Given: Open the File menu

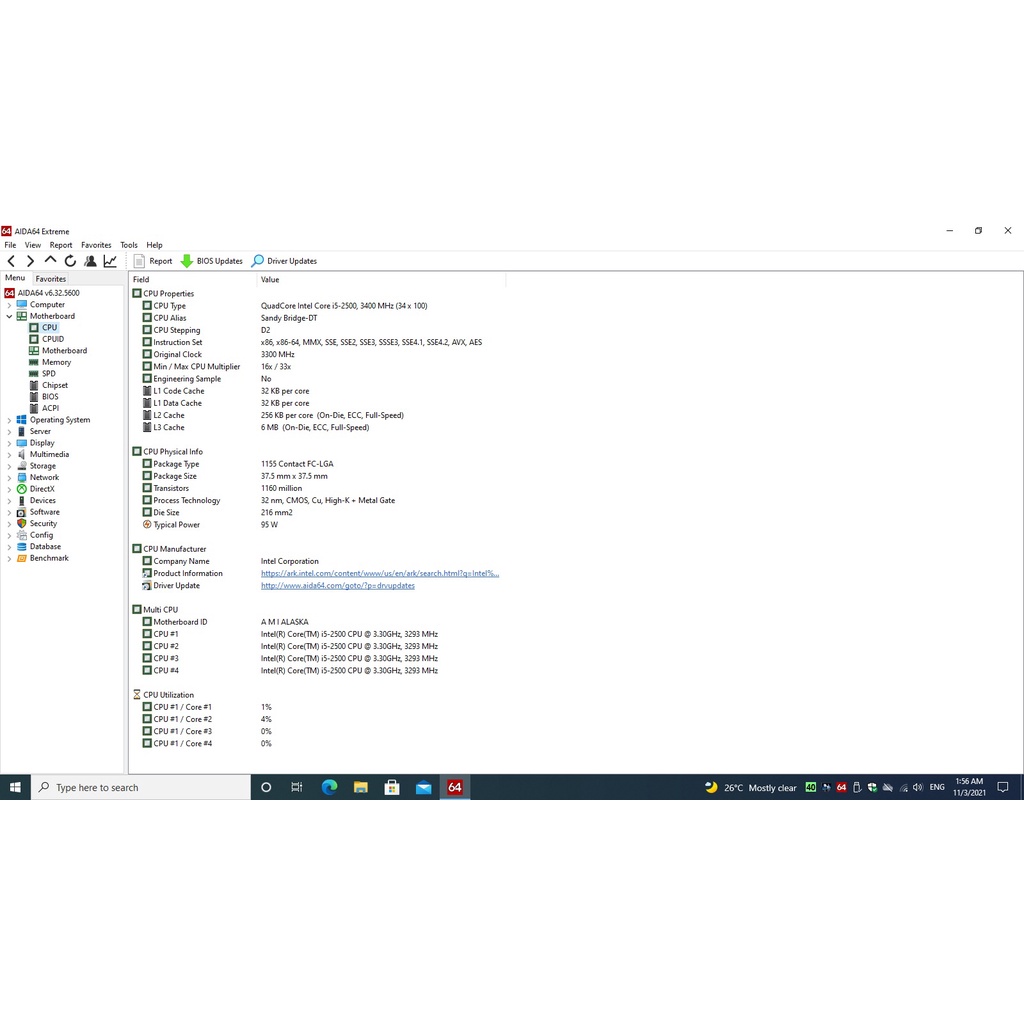Looking at the screenshot, I should [x=10, y=245].
